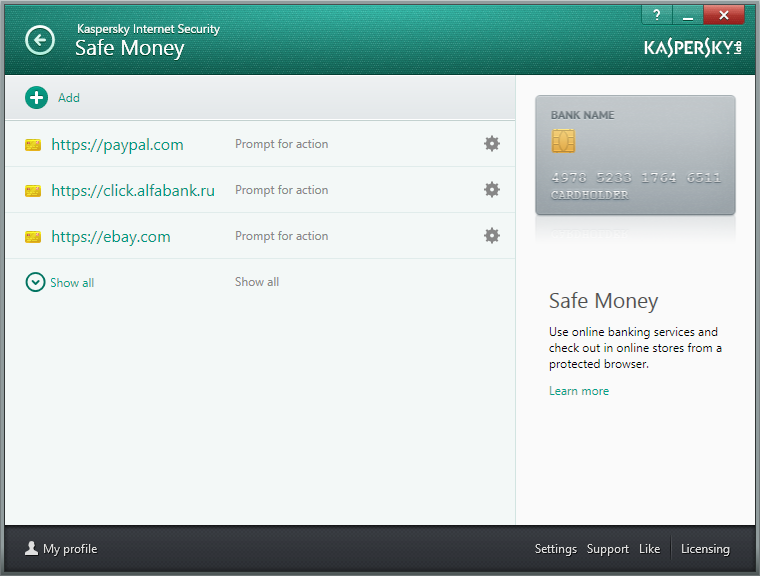Click the question mark help button
This screenshot has width=760, height=576.
pyautogui.click(x=657, y=15)
